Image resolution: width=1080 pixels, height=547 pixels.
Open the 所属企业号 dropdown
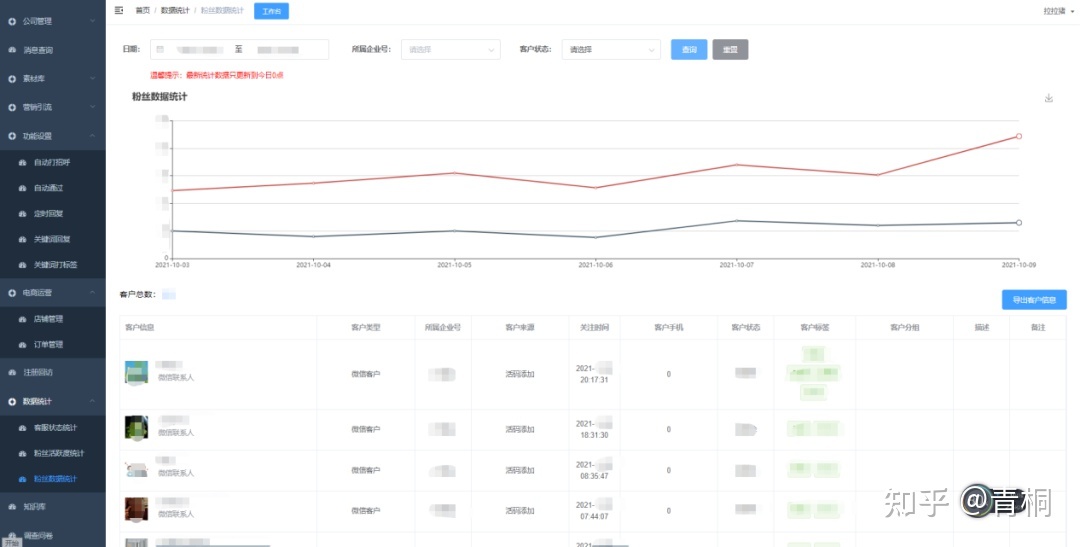pos(450,49)
